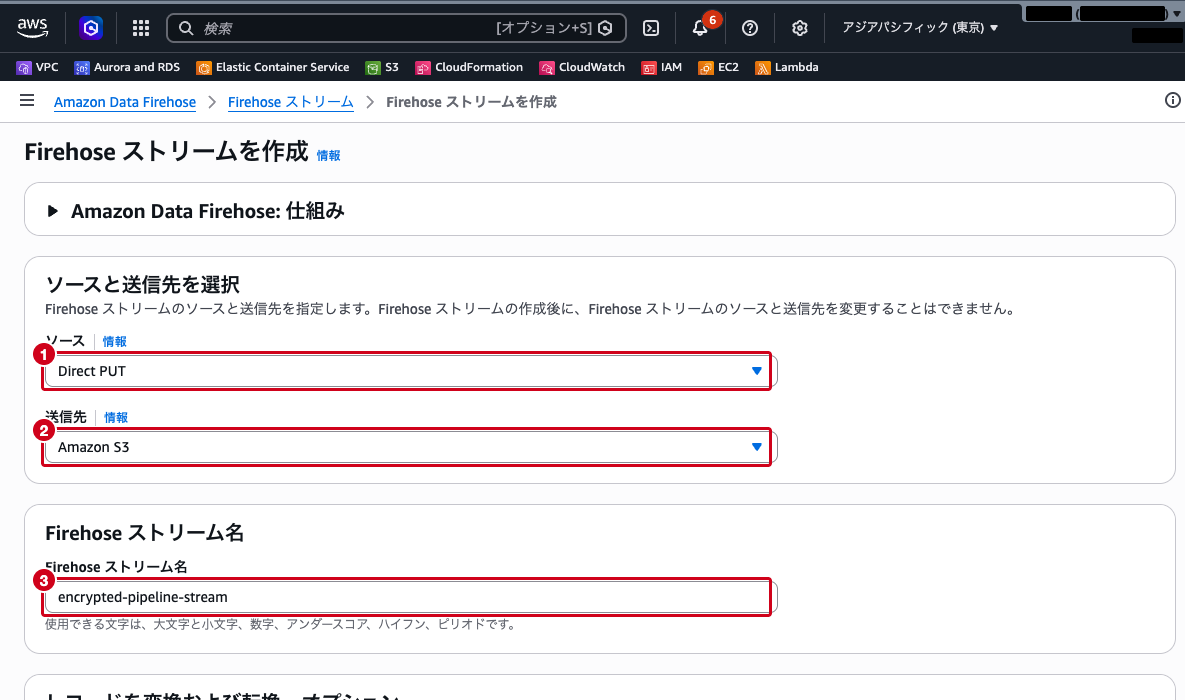Click the AWS logo home icon

pos(32,27)
